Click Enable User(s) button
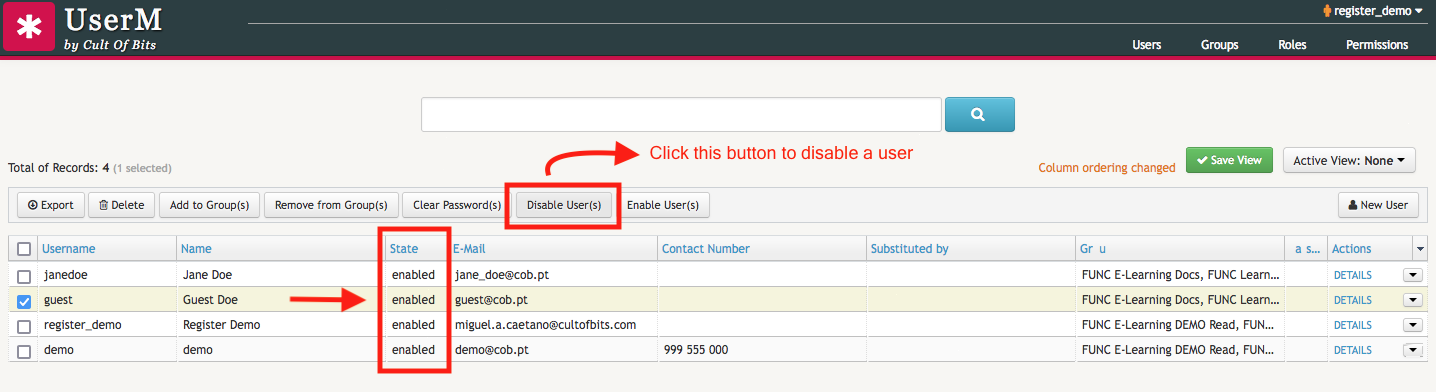Screen dimensions: 1436x392 click(662, 205)
